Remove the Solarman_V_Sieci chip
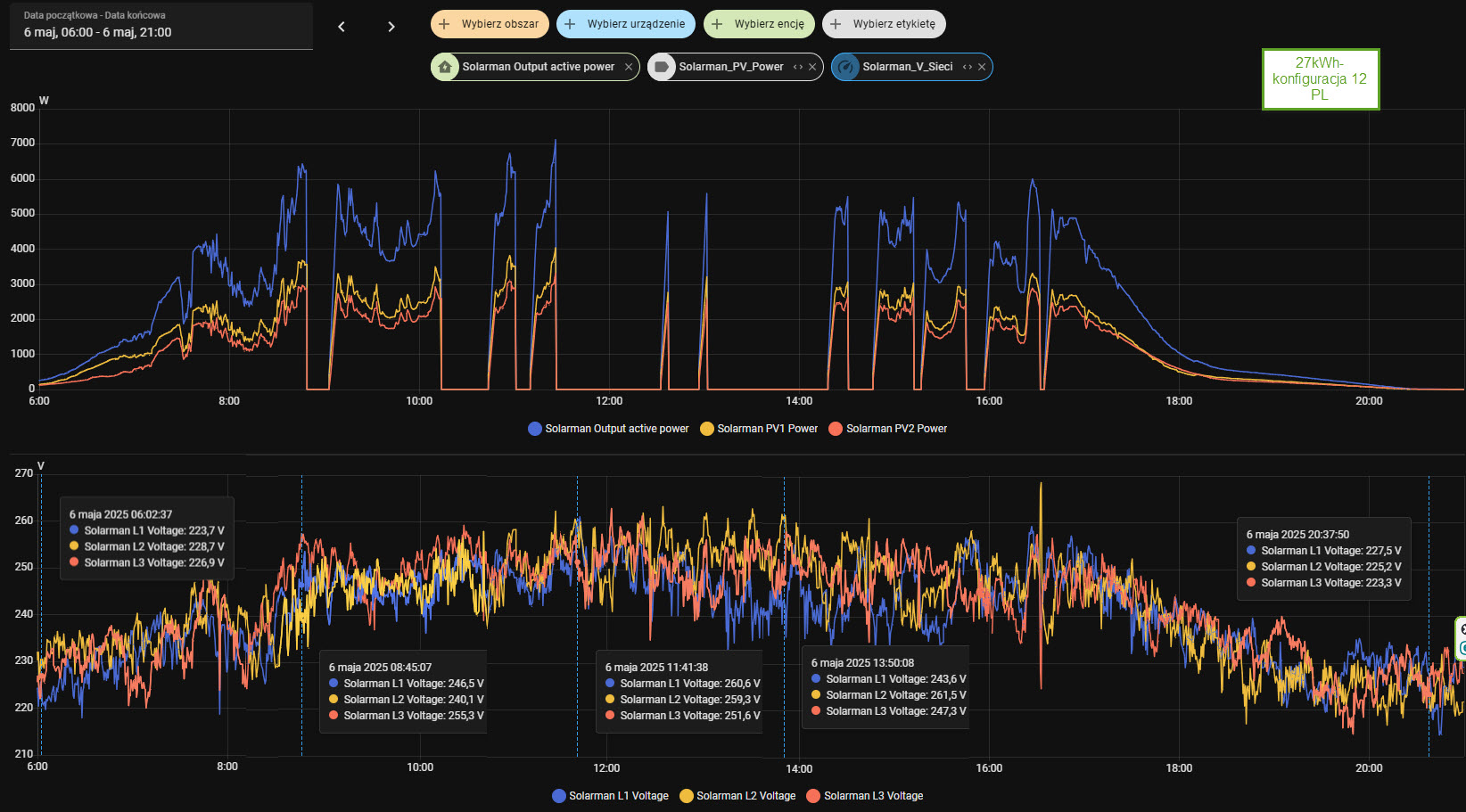Image resolution: width=1466 pixels, height=812 pixels. (x=982, y=67)
